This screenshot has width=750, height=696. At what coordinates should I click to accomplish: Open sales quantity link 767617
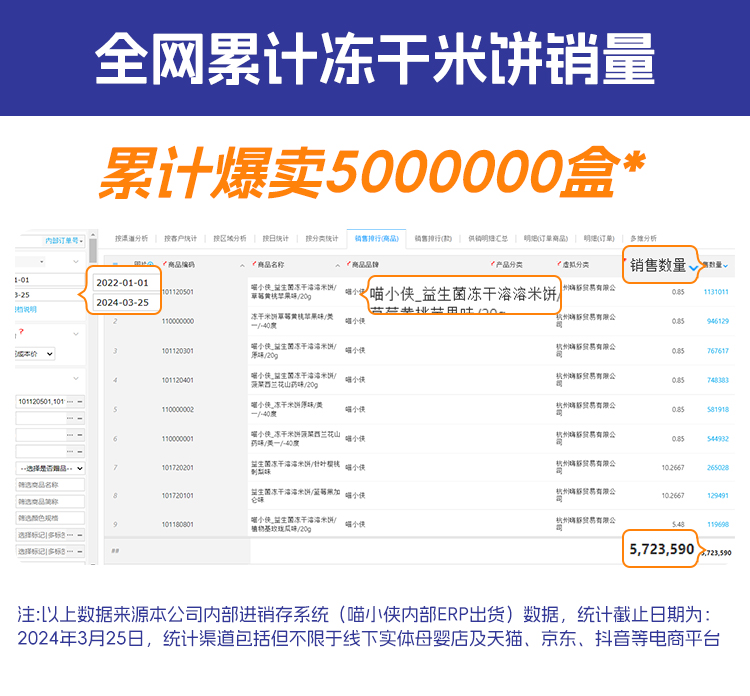(x=717, y=351)
